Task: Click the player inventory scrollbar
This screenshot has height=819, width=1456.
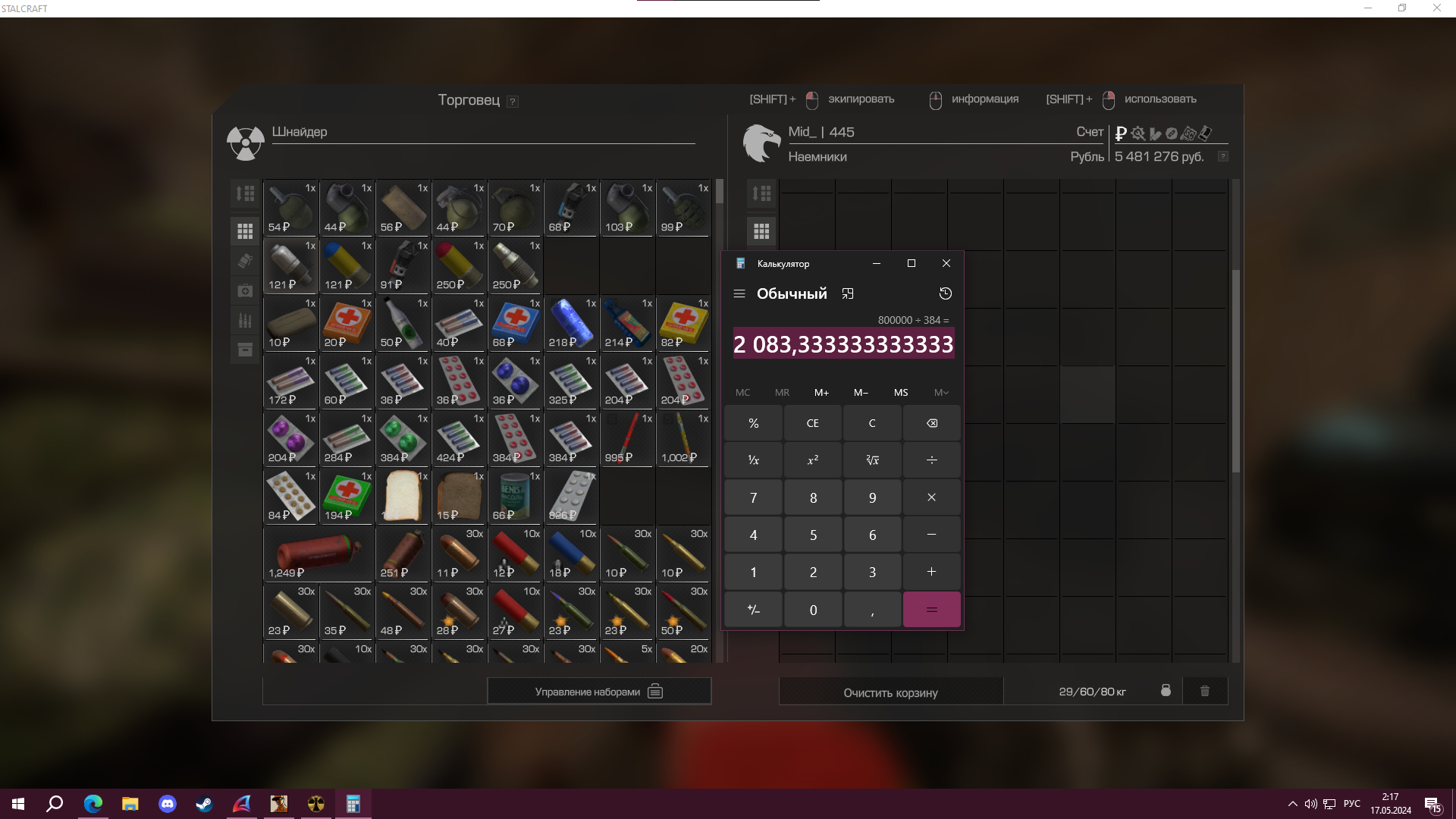Action: tap(1236, 372)
